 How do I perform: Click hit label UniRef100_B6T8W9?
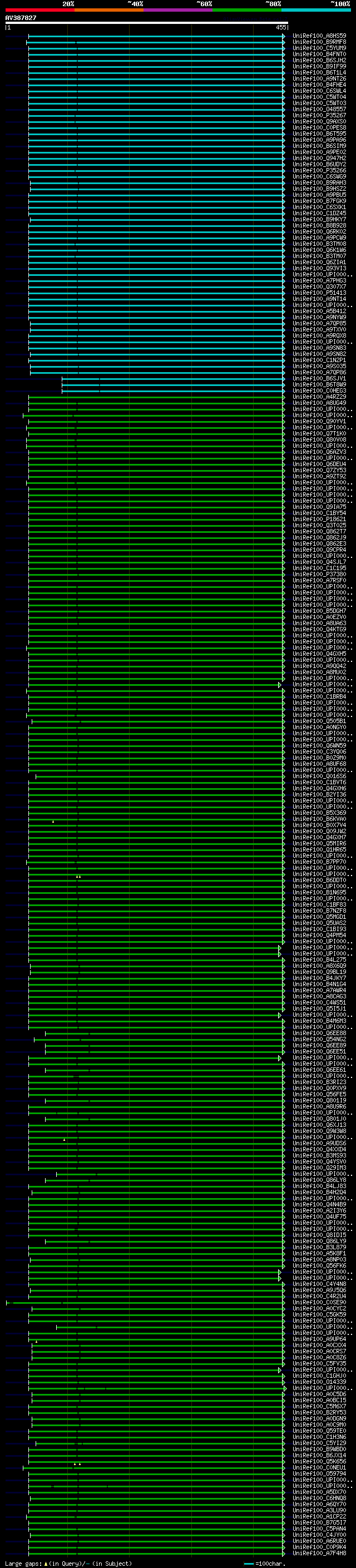[319, 385]
